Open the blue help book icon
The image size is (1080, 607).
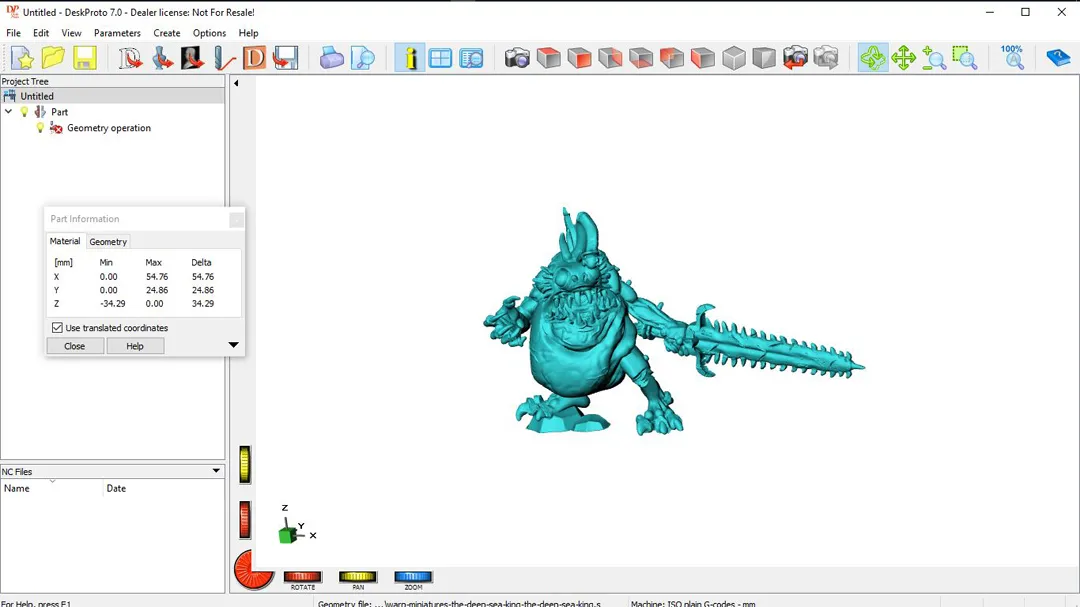point(1058,58)
